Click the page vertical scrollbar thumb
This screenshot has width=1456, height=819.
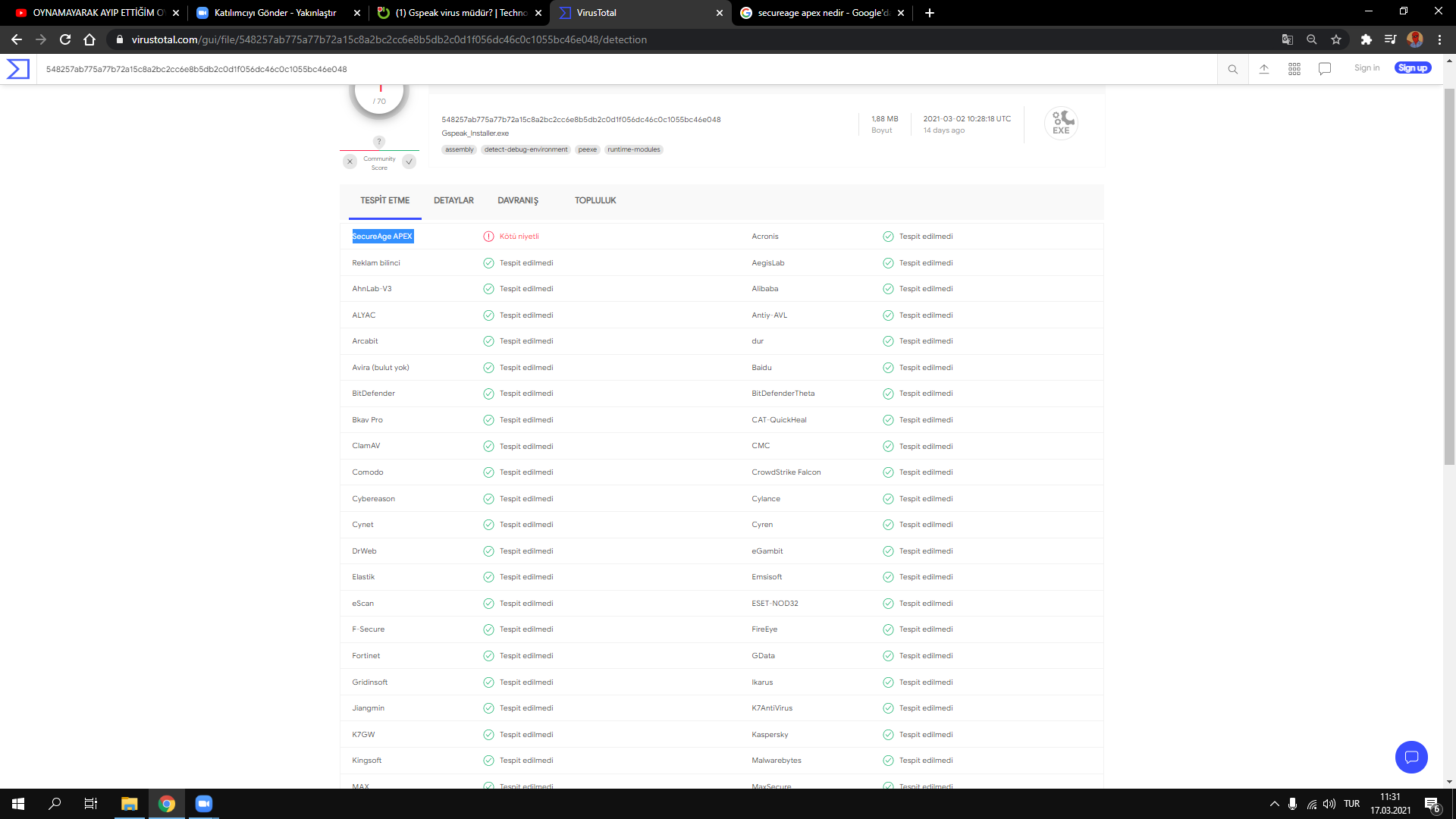pyautogui.click(x=1449, y=277)
